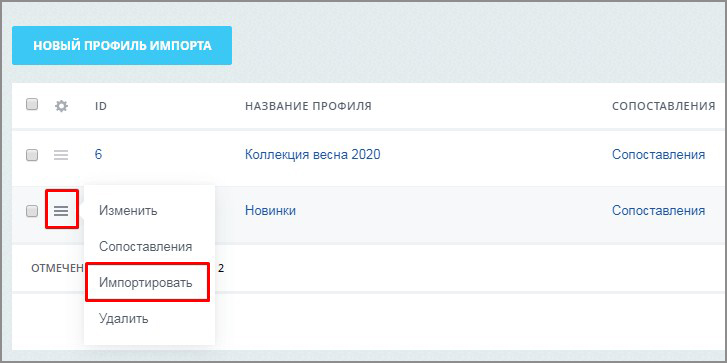
Task: Click the hamburger menu icon for Новинки row
Action: click(x=61, y=211)
